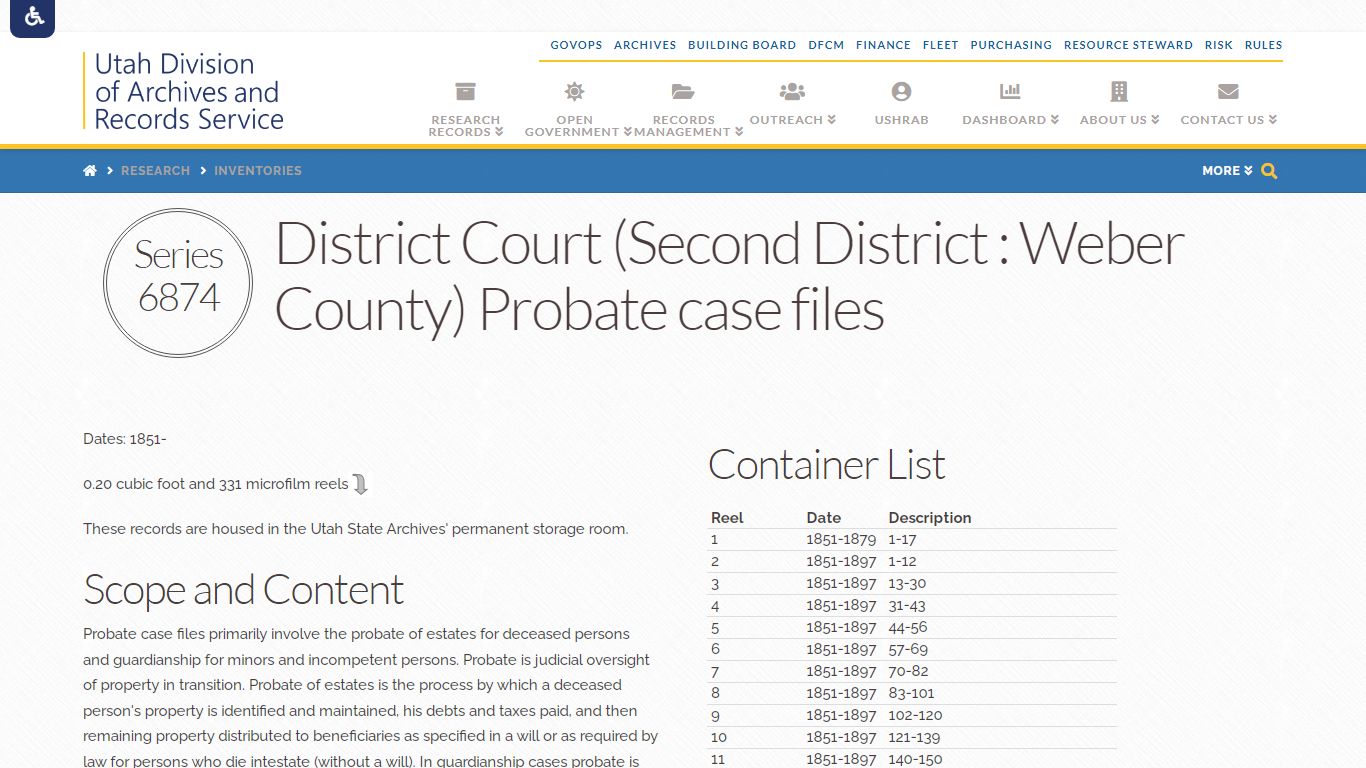Open the BUILDING BOARD top link
1366x768 pixels.
(x=742, y=45)
